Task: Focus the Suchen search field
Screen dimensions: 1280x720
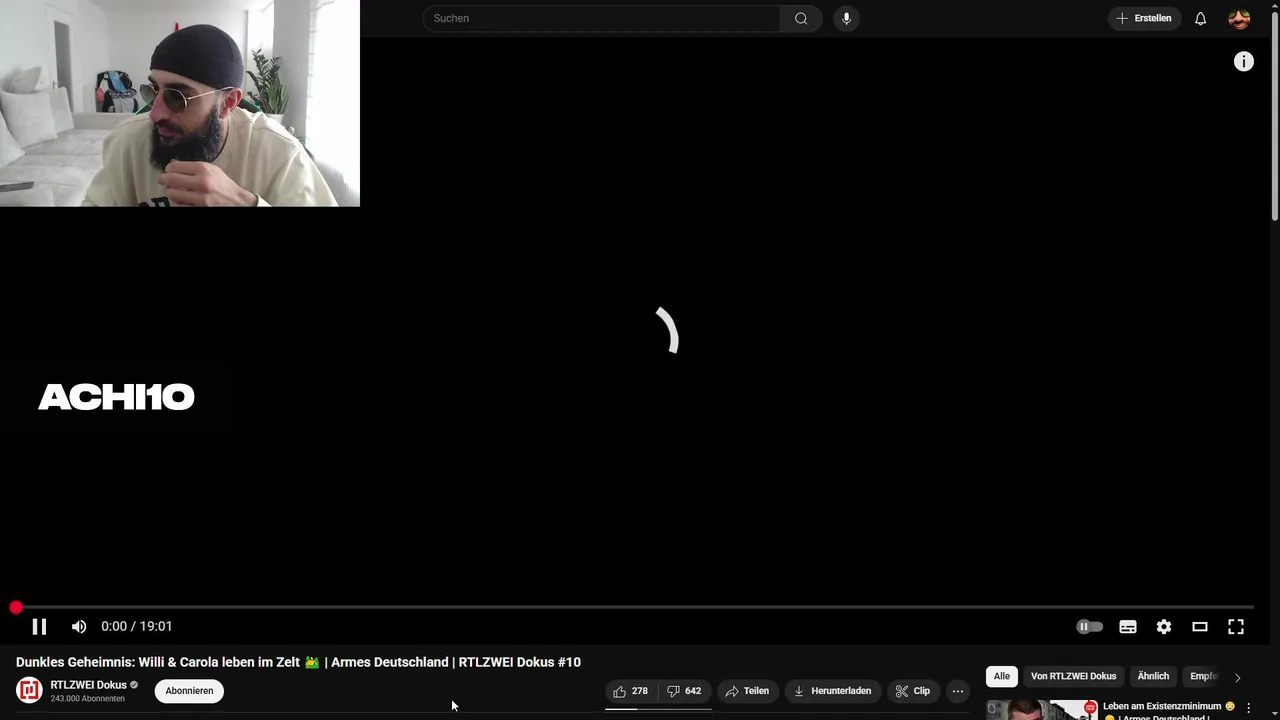Action: [601, 18]
